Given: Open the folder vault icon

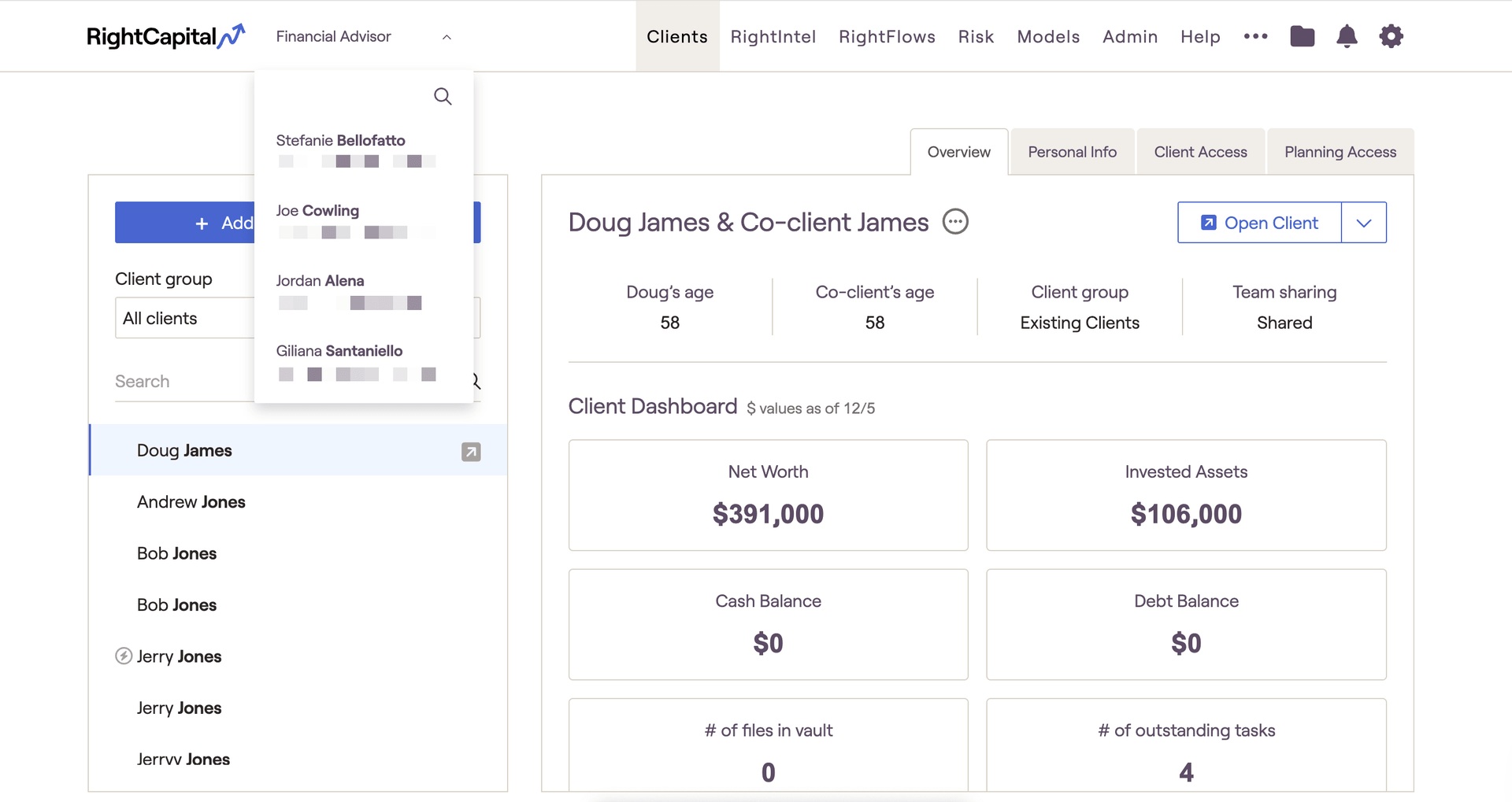Looking at the screenshot, I should (1302, 36).
